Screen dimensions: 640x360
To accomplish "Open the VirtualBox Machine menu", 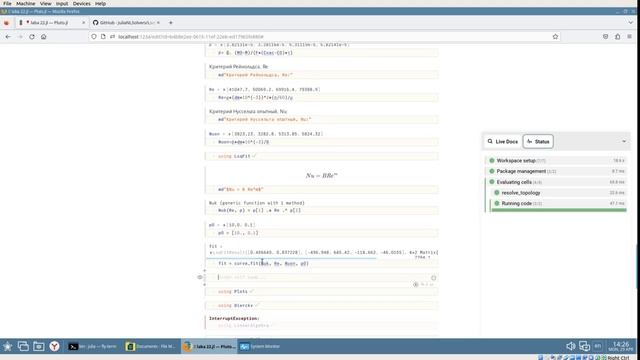I will (x=25, y=3).
